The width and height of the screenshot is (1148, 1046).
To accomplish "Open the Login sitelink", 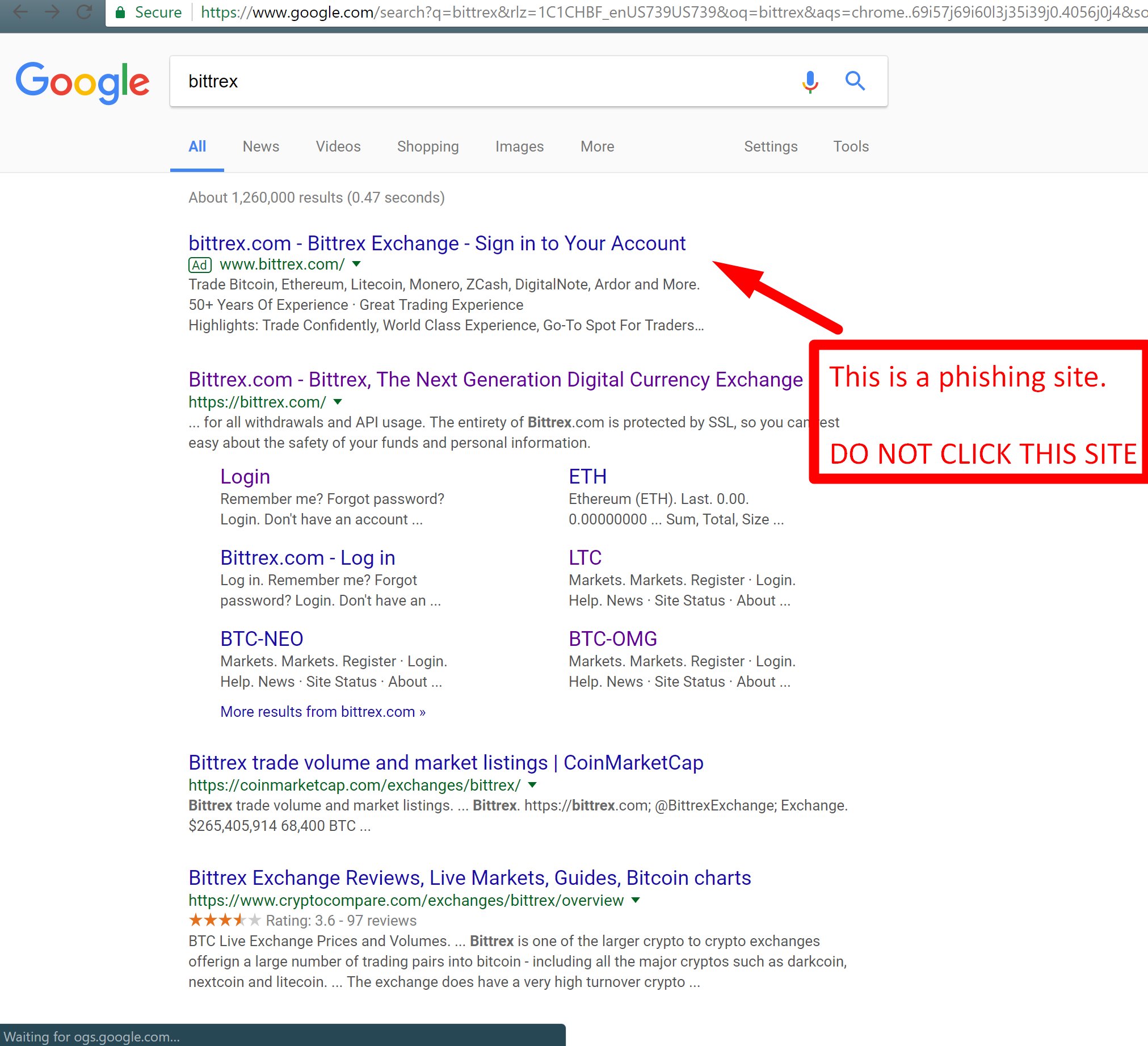I will 245,477.
